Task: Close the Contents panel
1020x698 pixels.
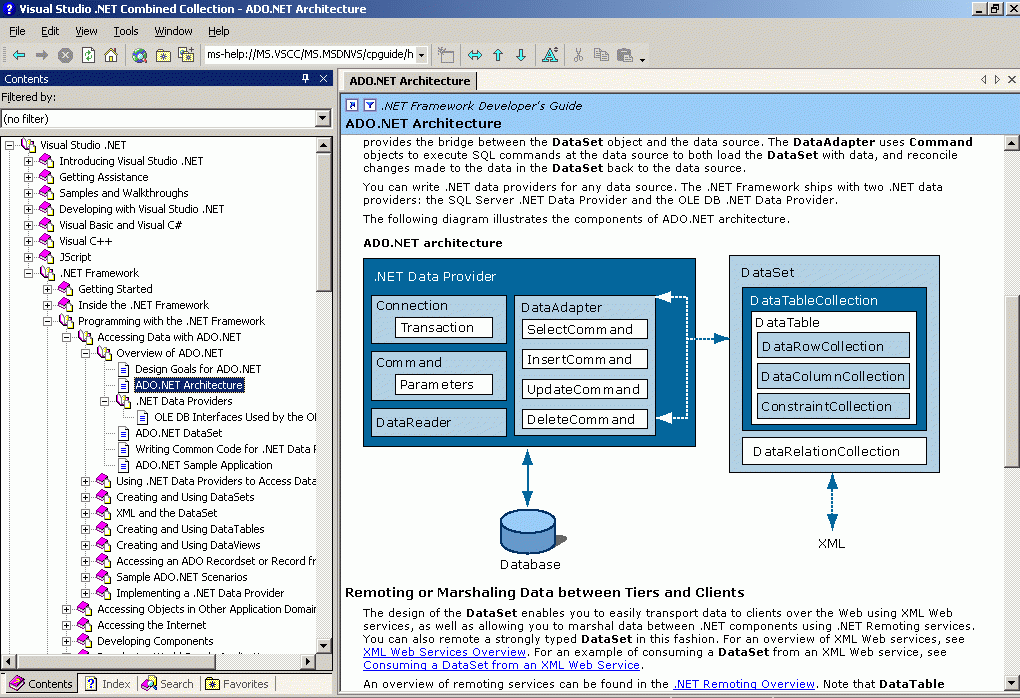Action: pyautogui.click(x=323, y=79)
